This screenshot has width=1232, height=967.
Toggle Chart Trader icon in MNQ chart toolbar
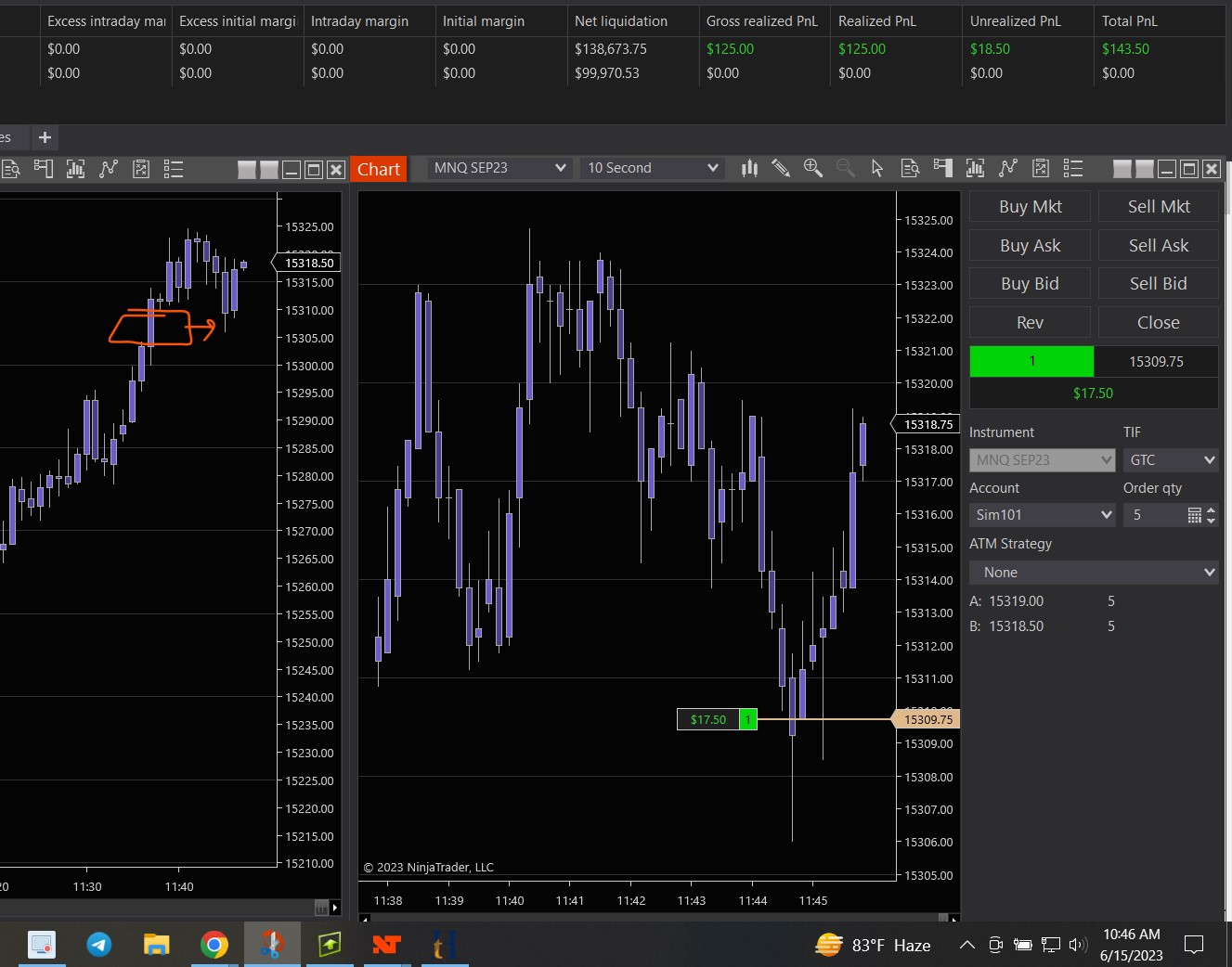click(x=943, y=168)
